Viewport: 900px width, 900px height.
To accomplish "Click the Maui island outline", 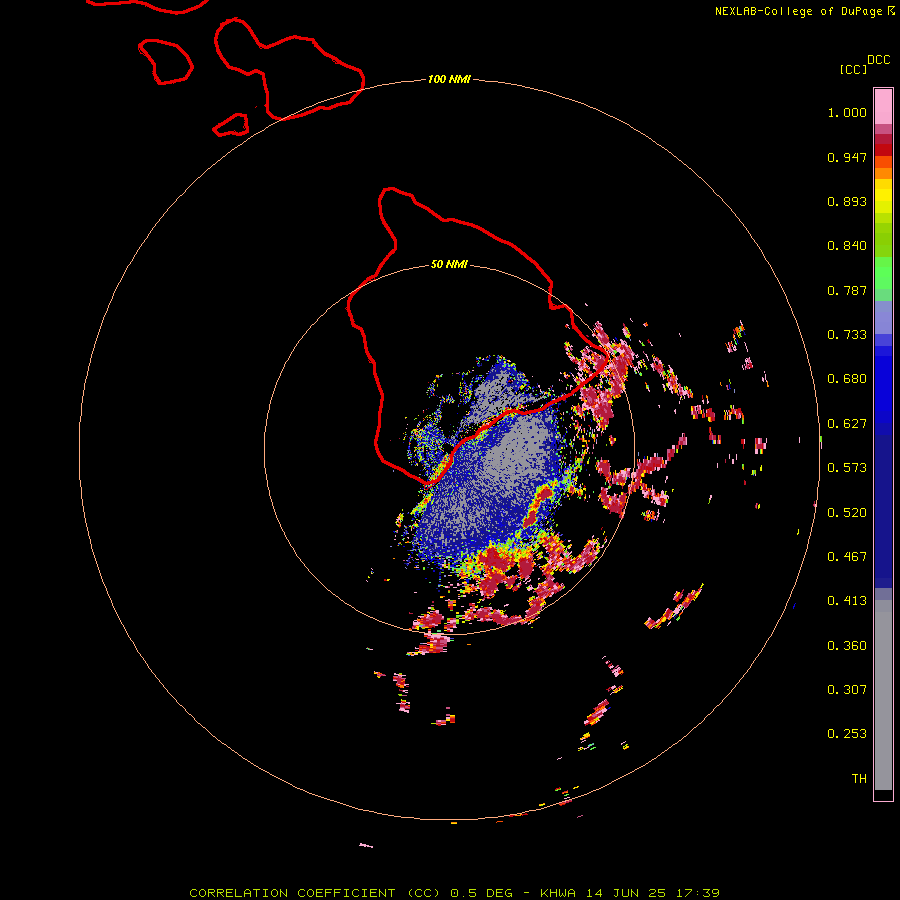I will 290,69.
